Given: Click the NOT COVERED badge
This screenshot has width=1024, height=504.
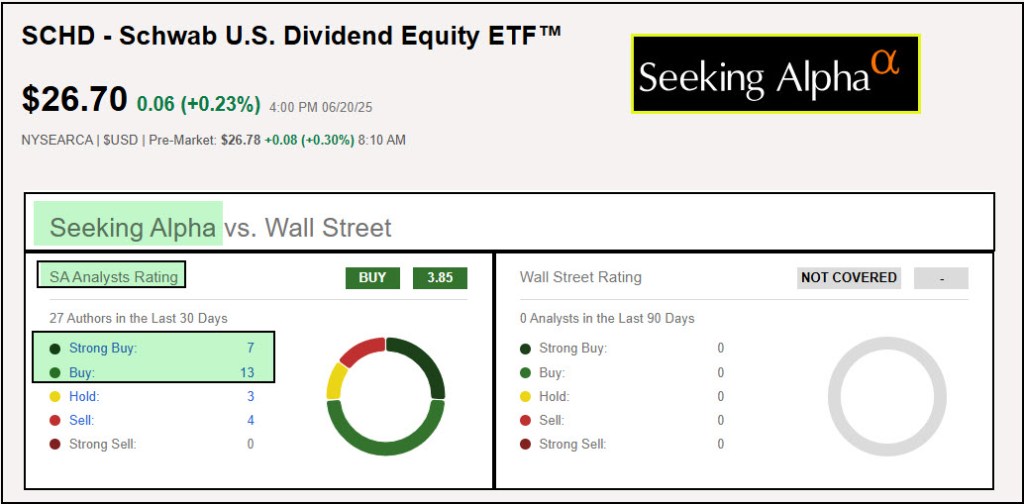Looking at the screenshot, I should tap(849, 278).
